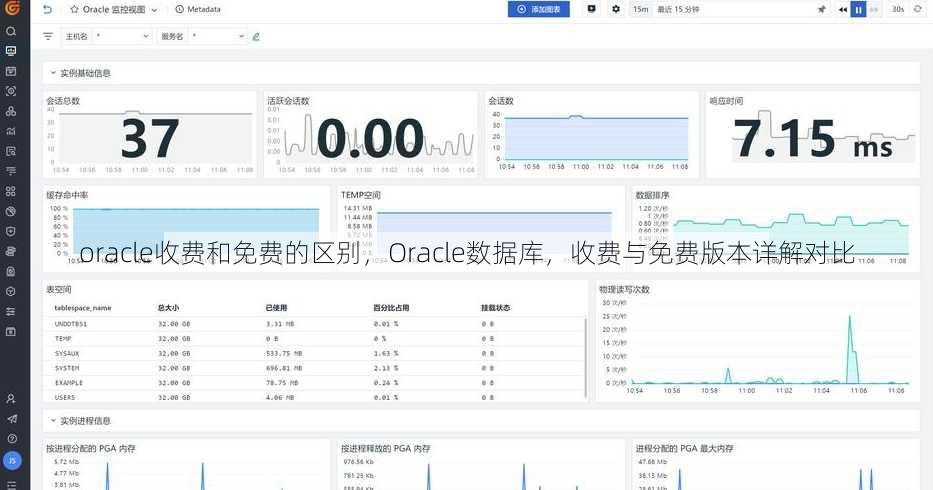Open the four-squares grid sidebar icon

click(11, 191)
